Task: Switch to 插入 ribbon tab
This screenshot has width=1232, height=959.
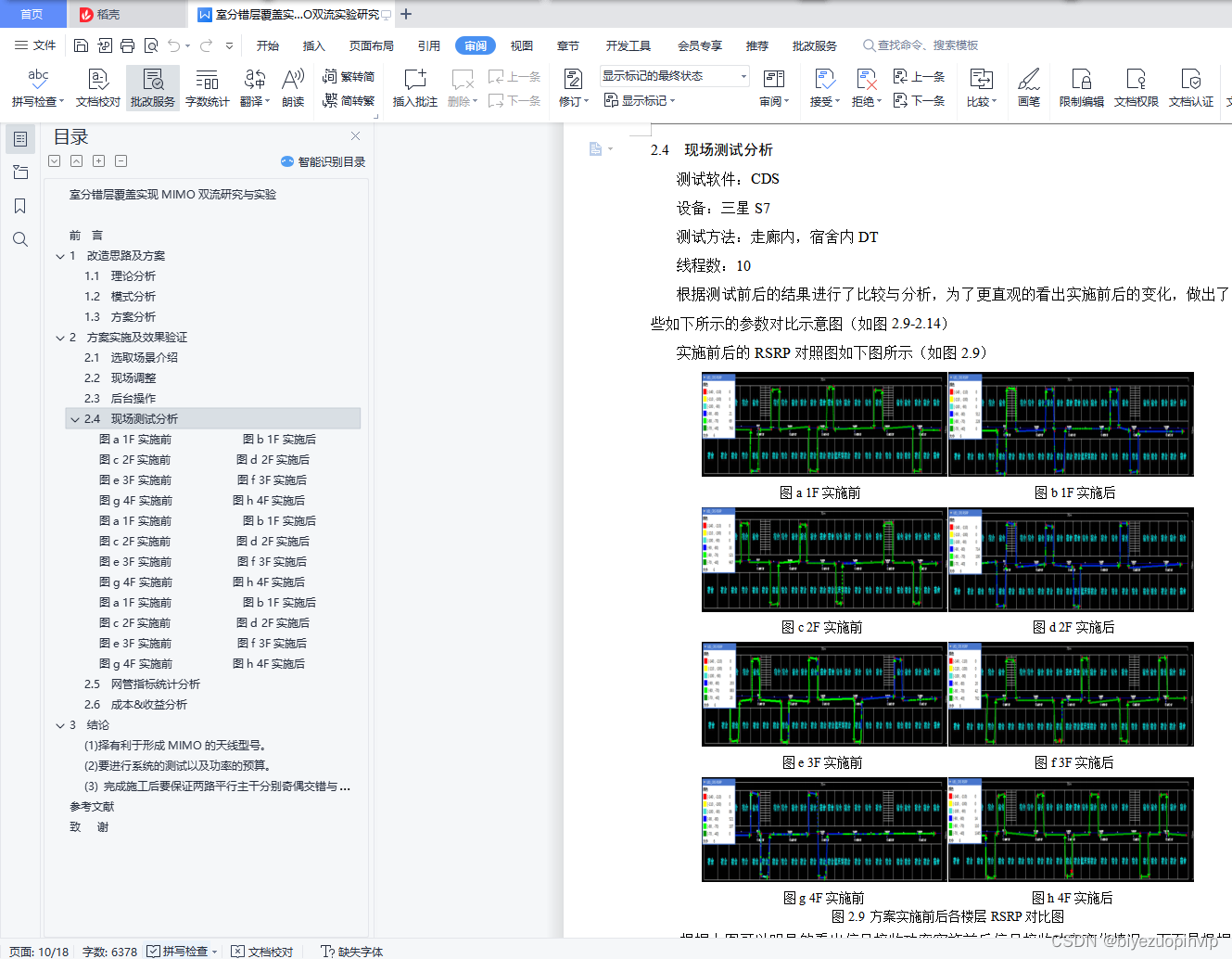Action: click(x=314, y=45)
